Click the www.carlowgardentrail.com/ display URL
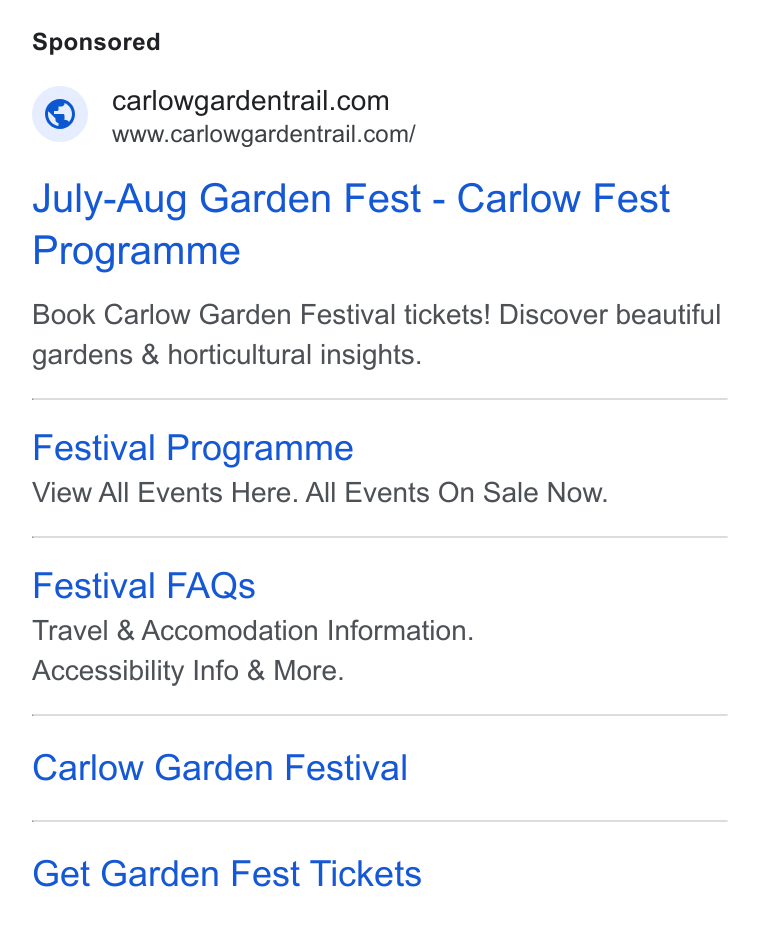Image resolution: width=760 pixels, height=926 pixels. tap(263, 134)
